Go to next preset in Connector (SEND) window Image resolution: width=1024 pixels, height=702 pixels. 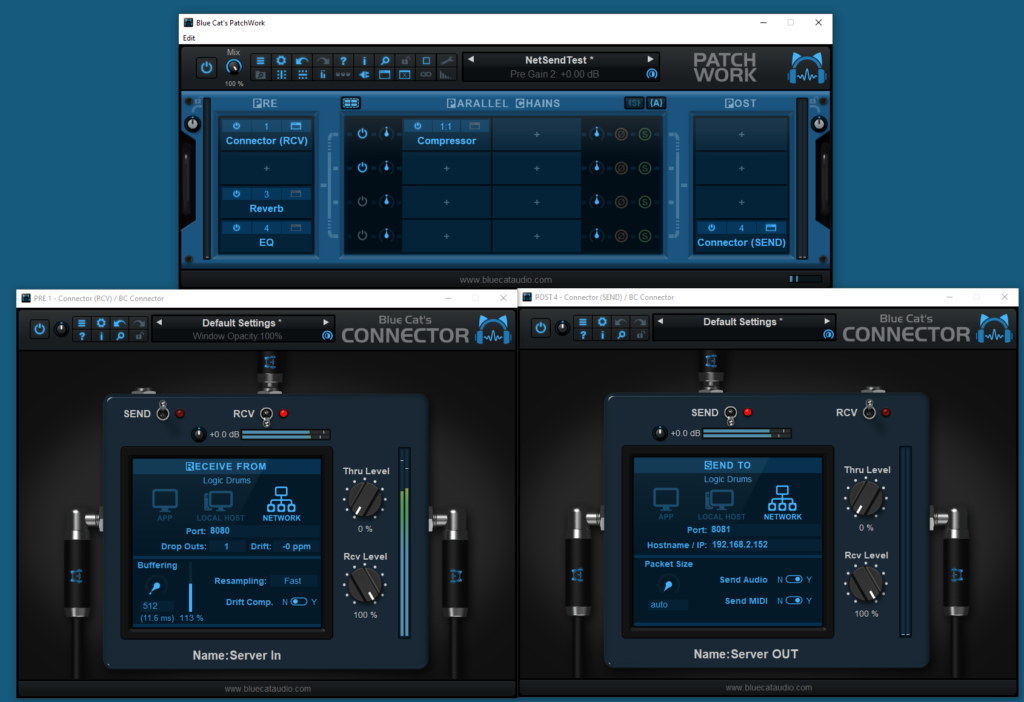[x=827, y=321]
